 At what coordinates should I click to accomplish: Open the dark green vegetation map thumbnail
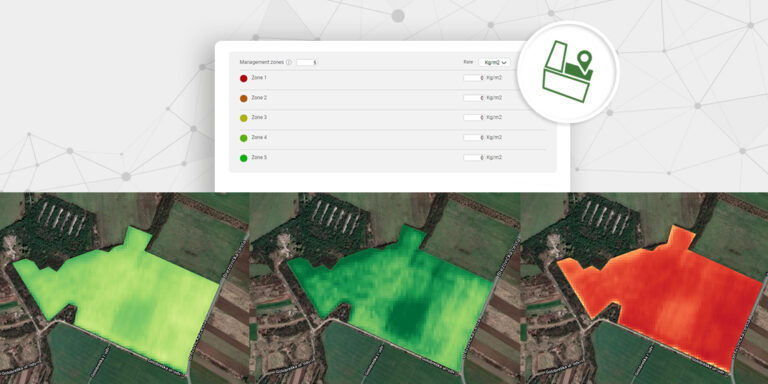coord(384,288)
